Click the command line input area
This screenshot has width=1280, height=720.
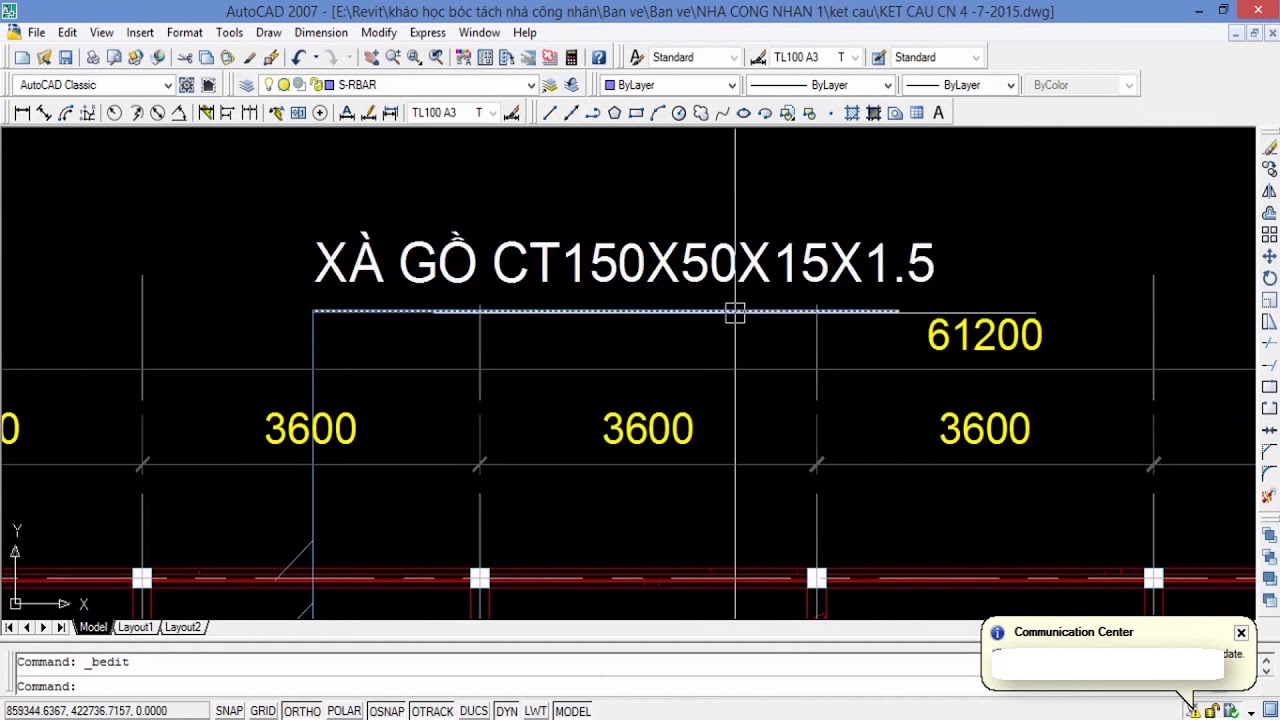tap(500, 686)
